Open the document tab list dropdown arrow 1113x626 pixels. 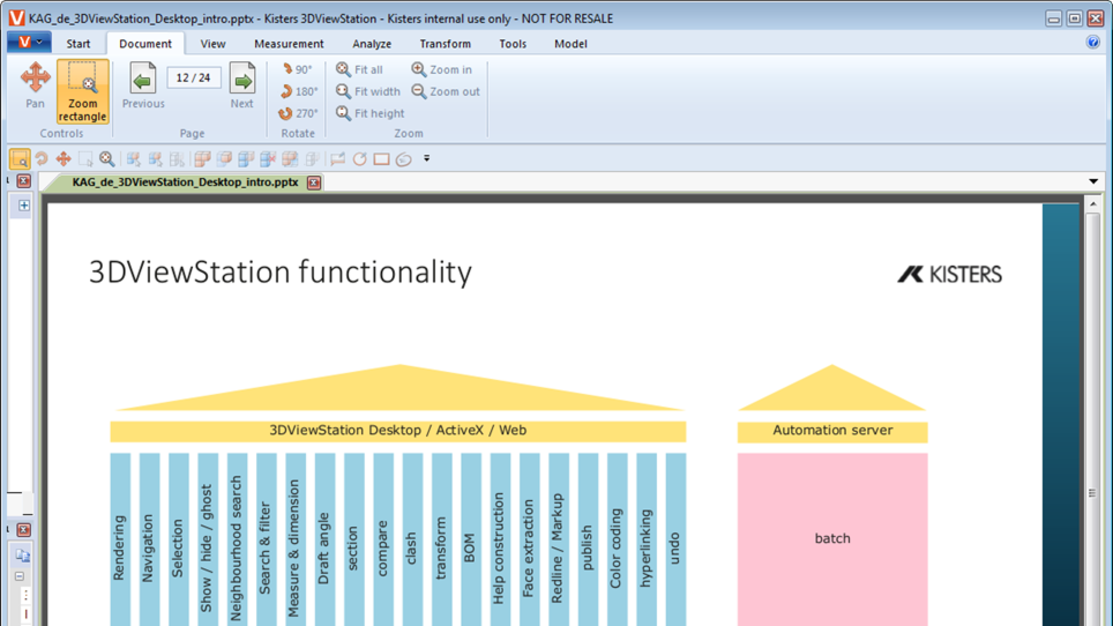[x=1093, y=182]
